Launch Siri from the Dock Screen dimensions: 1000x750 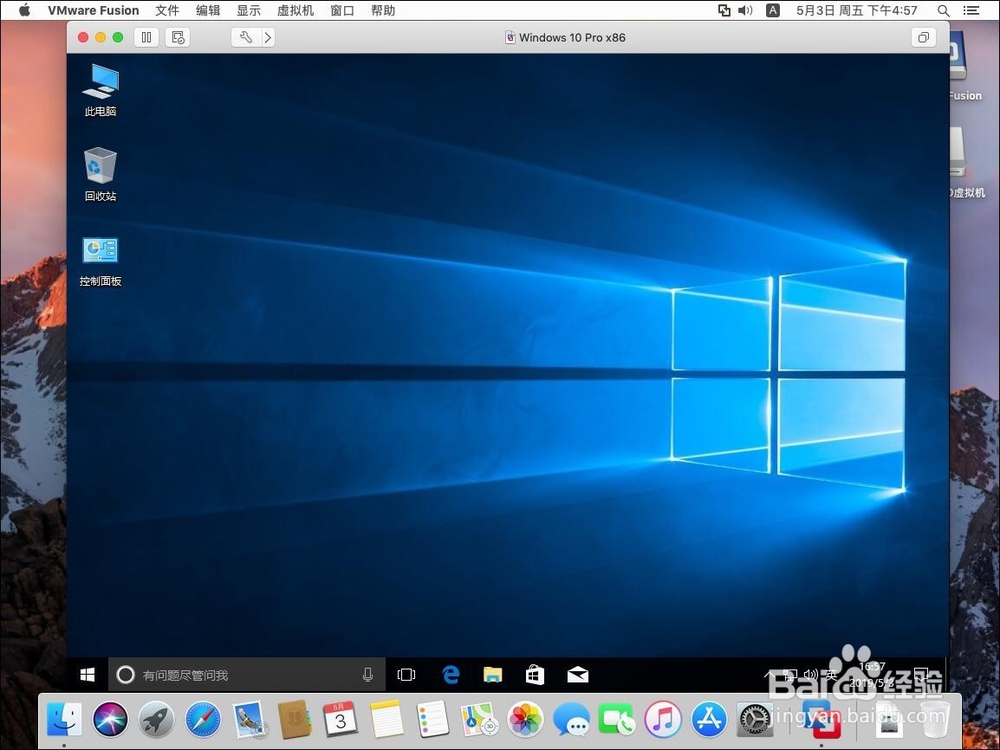[x=110, y=719]
